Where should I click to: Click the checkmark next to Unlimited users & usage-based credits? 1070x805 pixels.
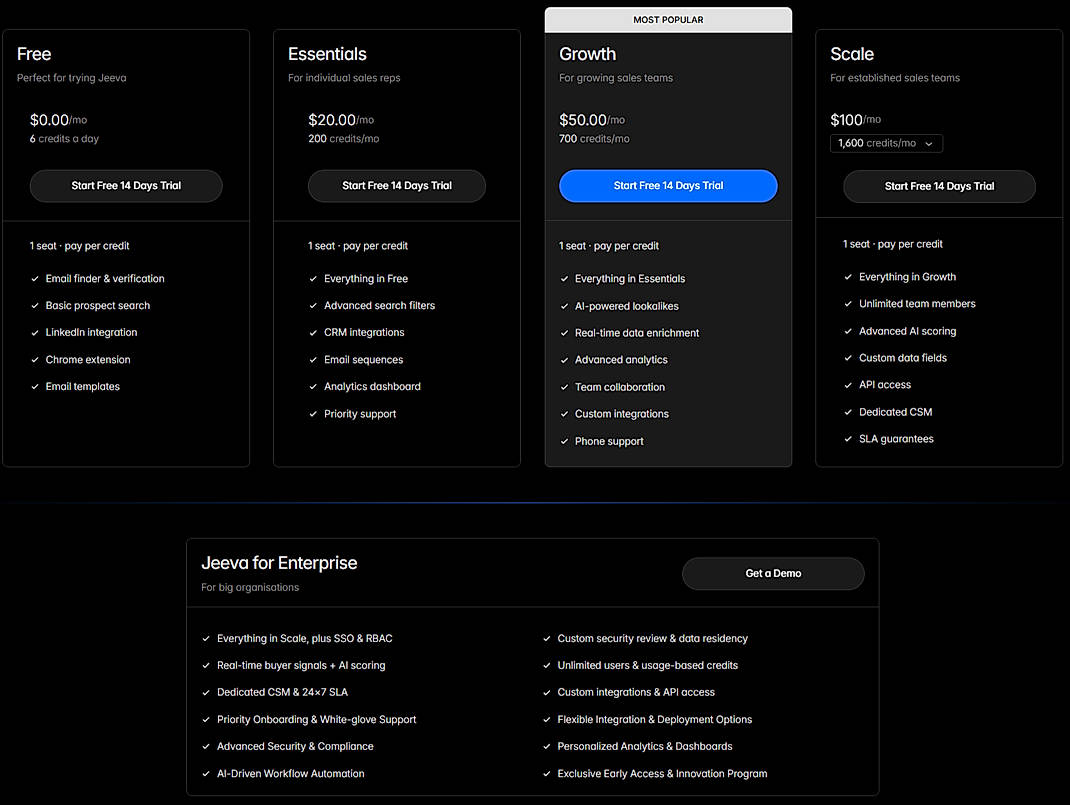(544, 664)
